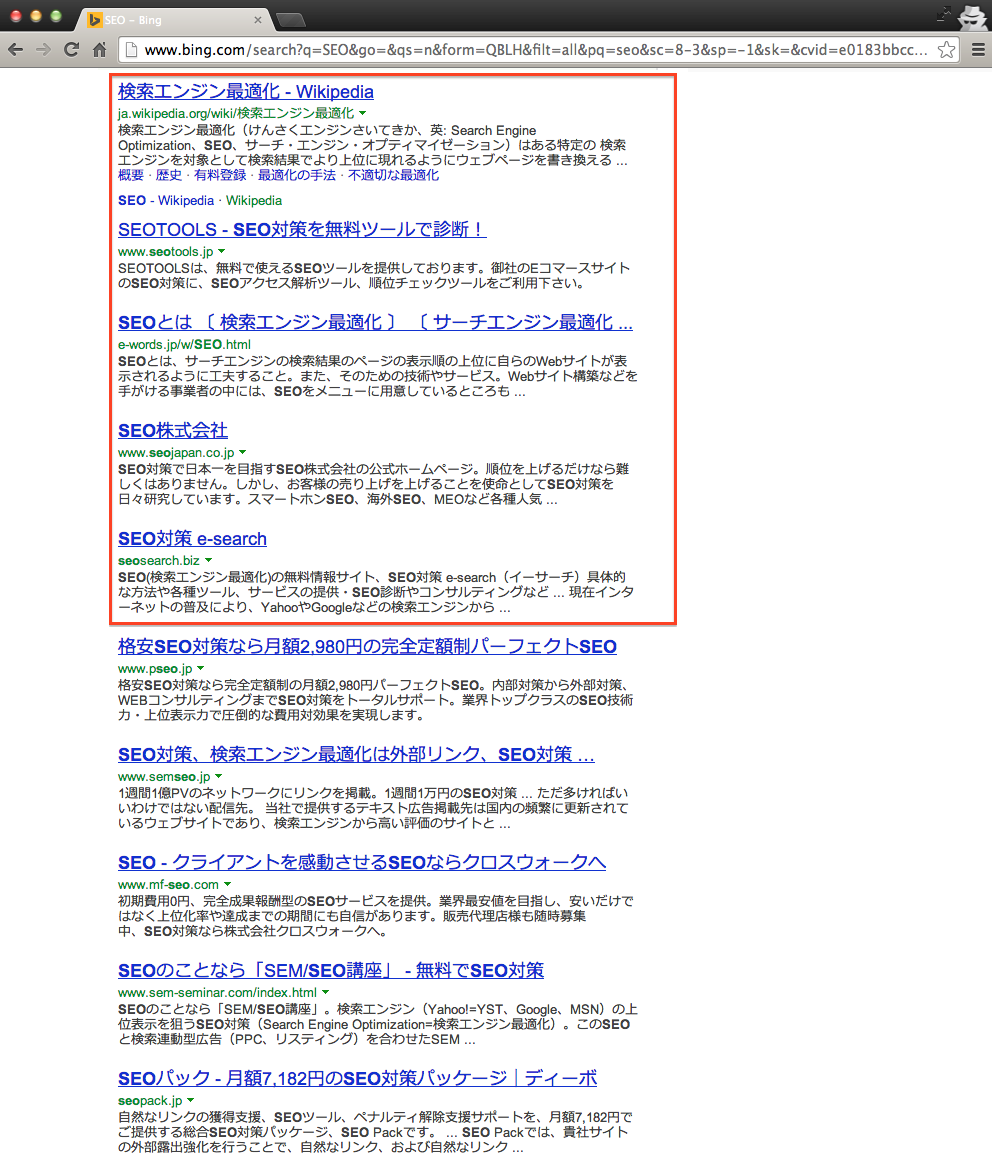
Task: Open 格安SEO対策 パーフェクトSEO result
Action: pyautogui.click(x=368, y=647)
